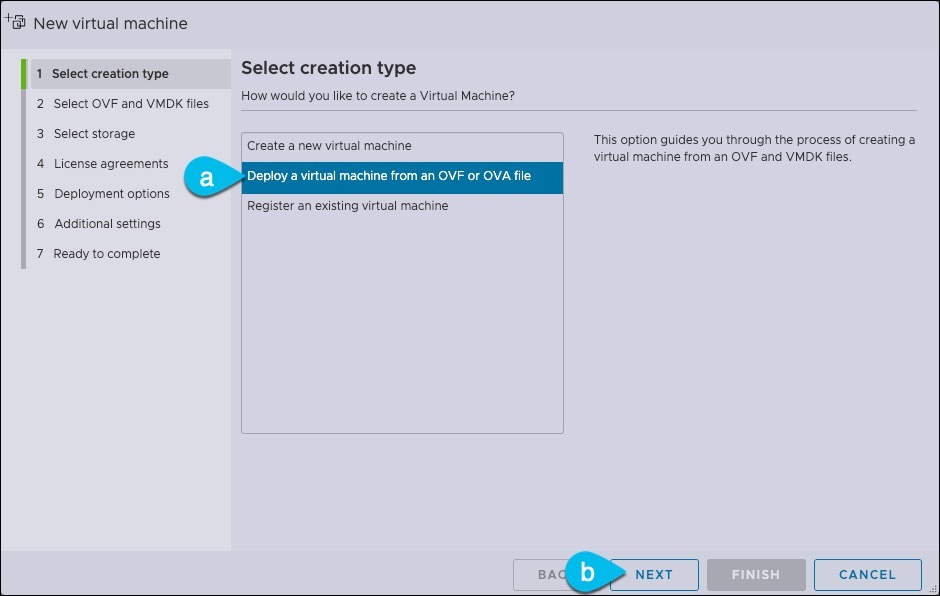This screenshot has width=940, height=596.
Task: Click the New virtual machine icon in title bar
Action: click(x=16, y=20)
